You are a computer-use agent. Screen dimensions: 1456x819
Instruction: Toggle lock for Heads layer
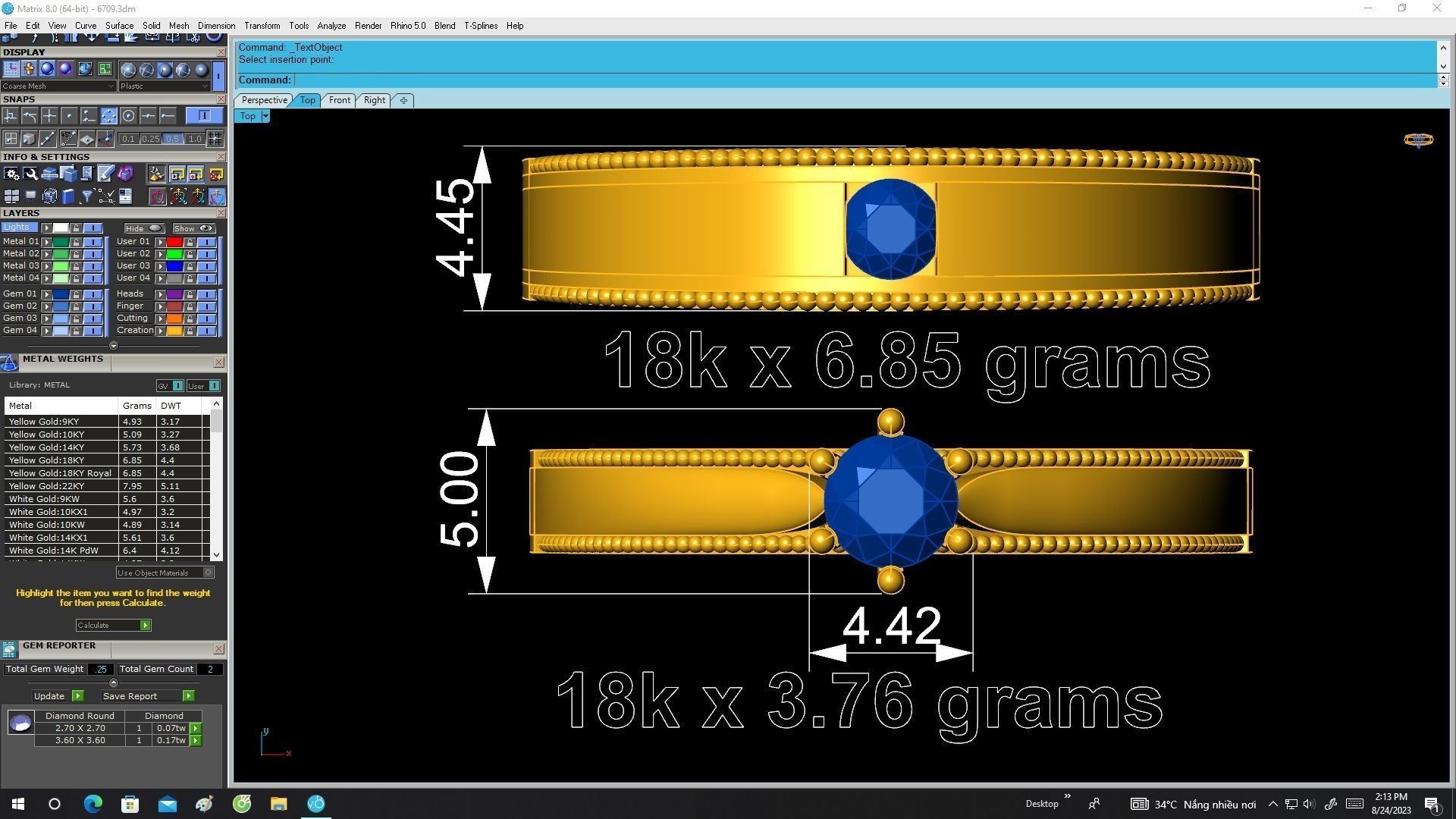tap(190, 294)
